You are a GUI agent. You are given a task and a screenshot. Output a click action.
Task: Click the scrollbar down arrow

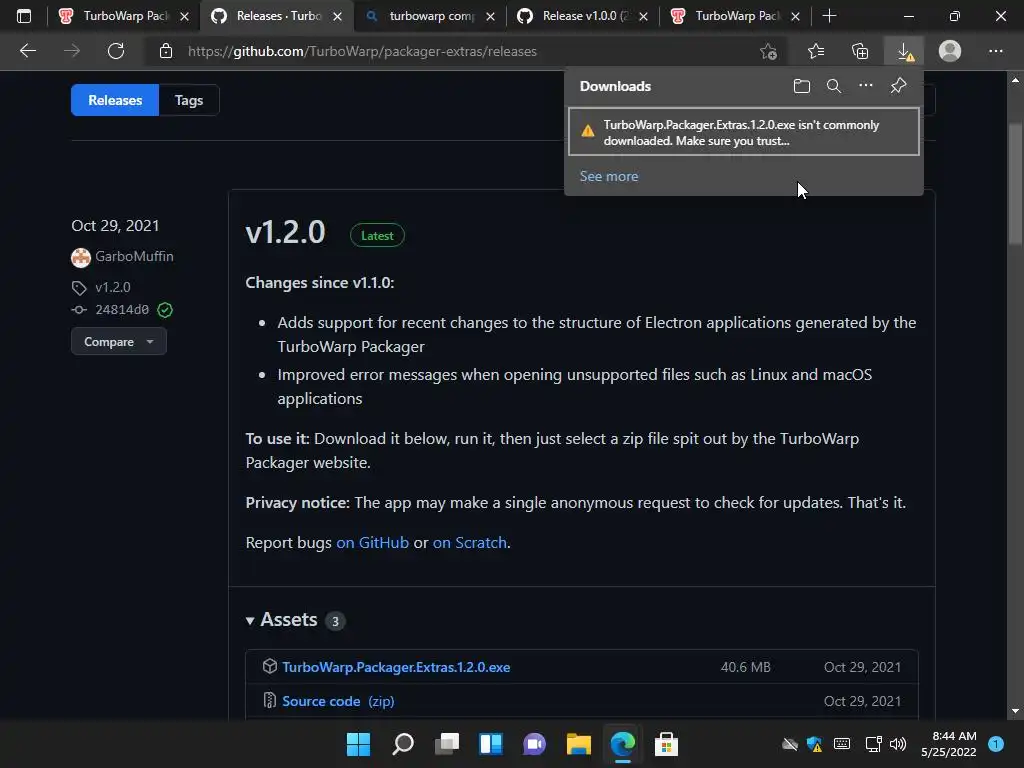[1015, 711]
